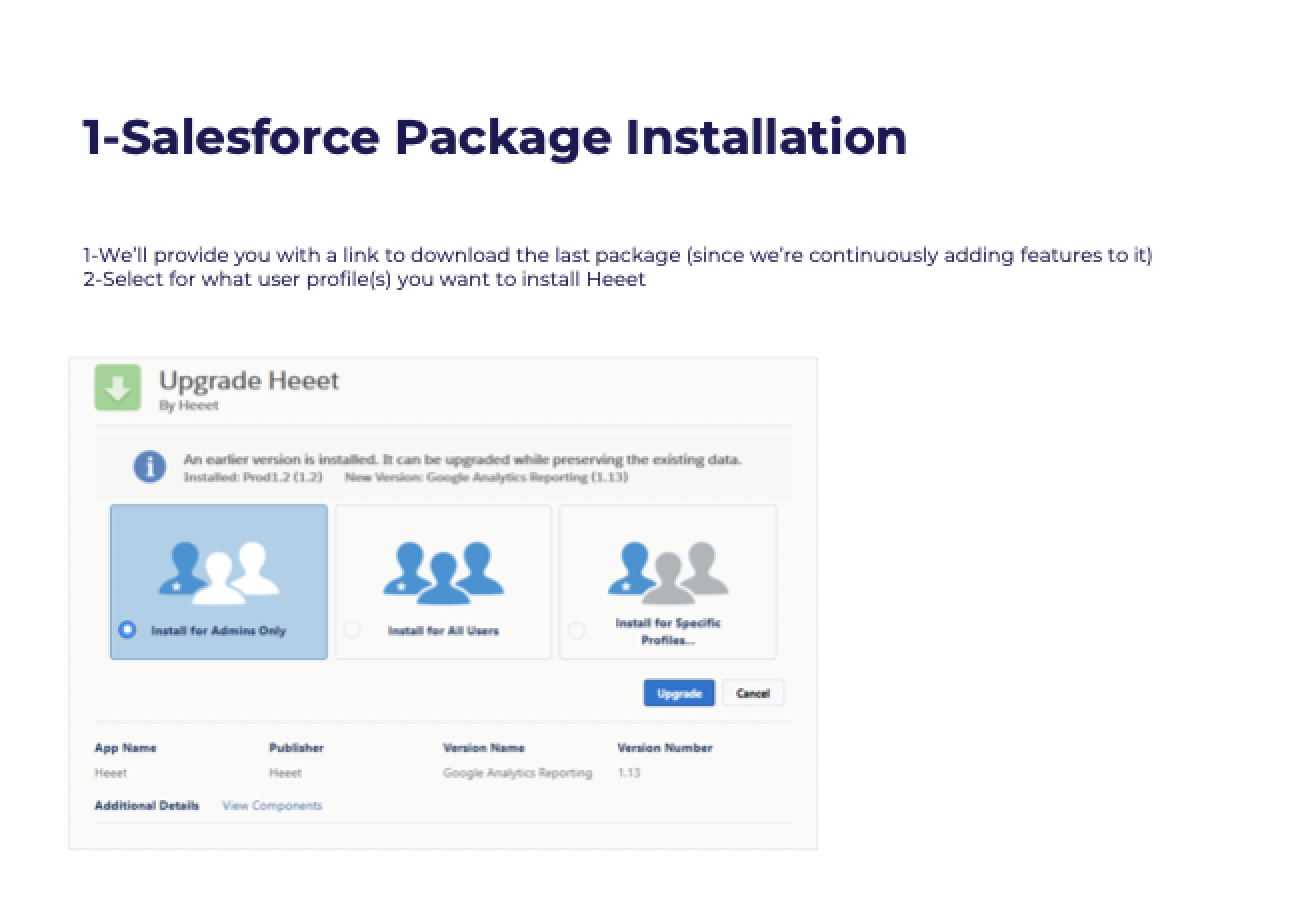
Task: Click the Install for Specific Profiles label
Action: coord(668,631)
